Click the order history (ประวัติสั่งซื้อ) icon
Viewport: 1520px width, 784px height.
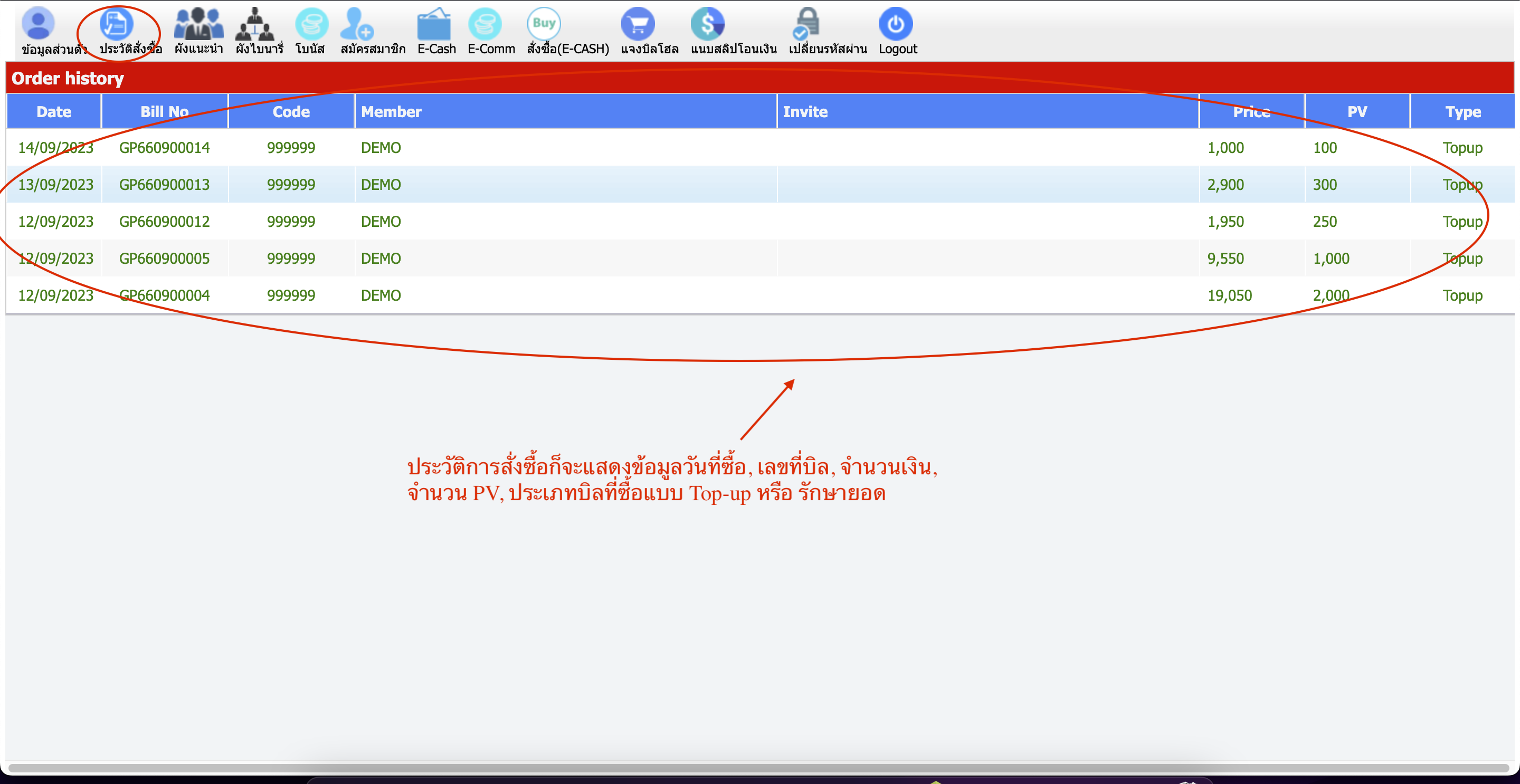(x=116, y=24)
